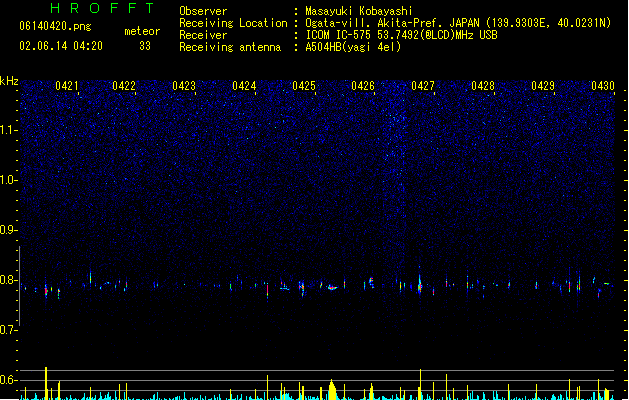Click the 0.7 kHz axis label
Image resolution: width=629 pixels, height=400 pixels.
tap(9, 330)
